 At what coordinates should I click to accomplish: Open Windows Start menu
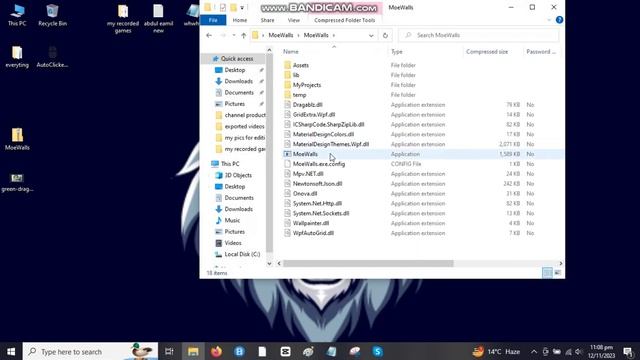11,351
